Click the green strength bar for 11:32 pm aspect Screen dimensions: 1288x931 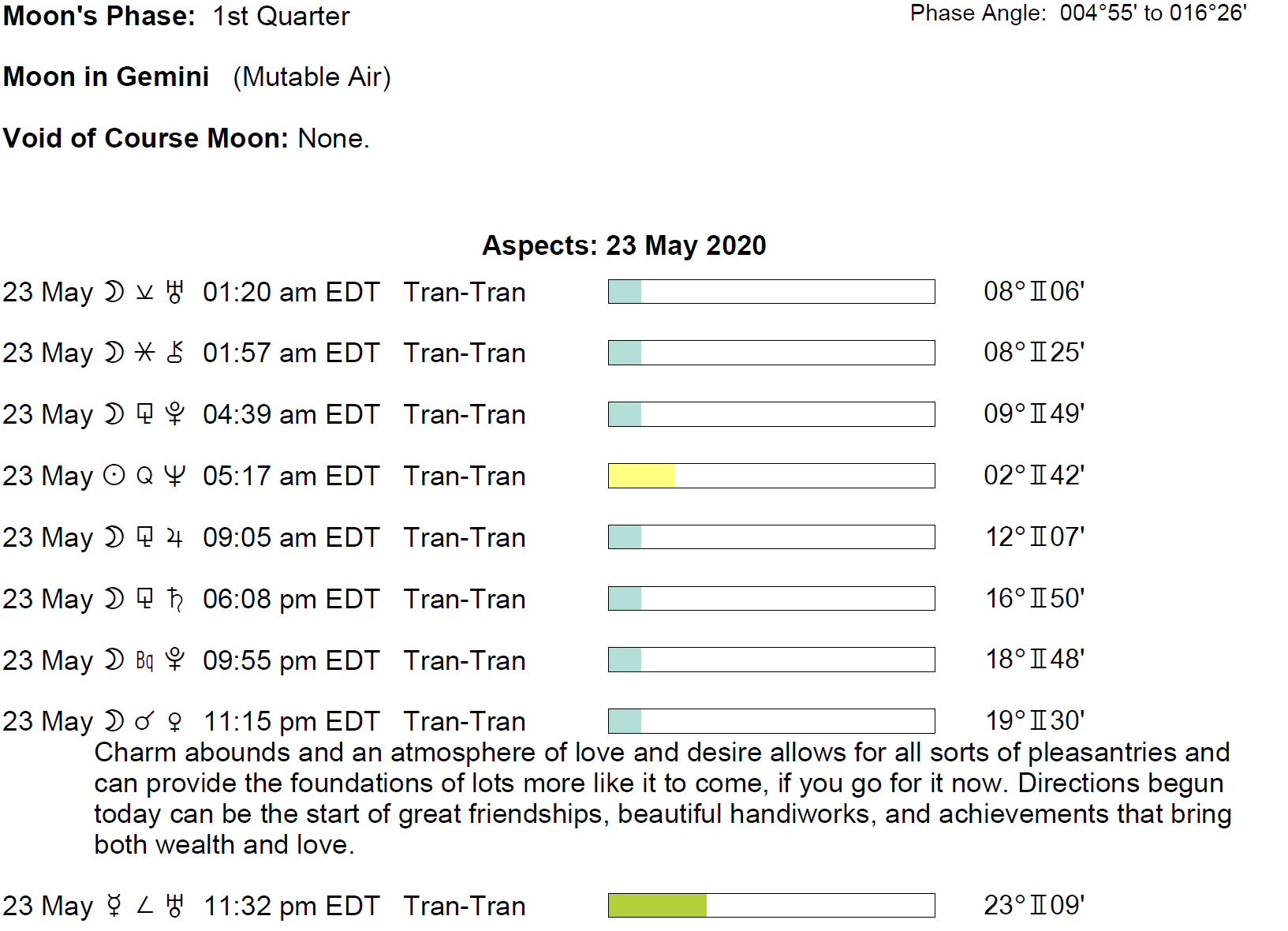(657, 906)
